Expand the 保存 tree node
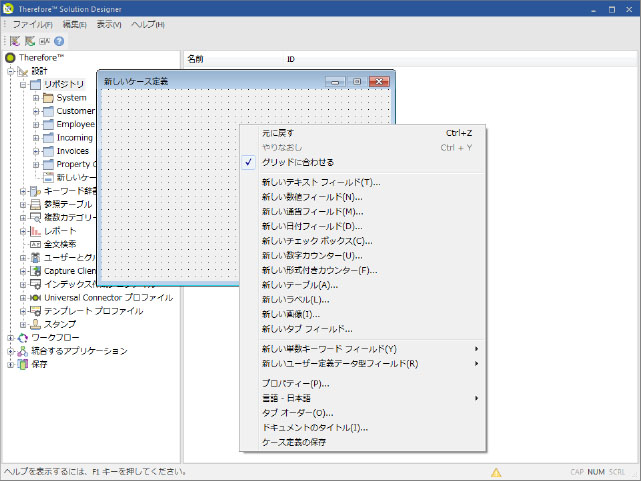The width and height of the screenshot is (641, 481). click(11, 364)
